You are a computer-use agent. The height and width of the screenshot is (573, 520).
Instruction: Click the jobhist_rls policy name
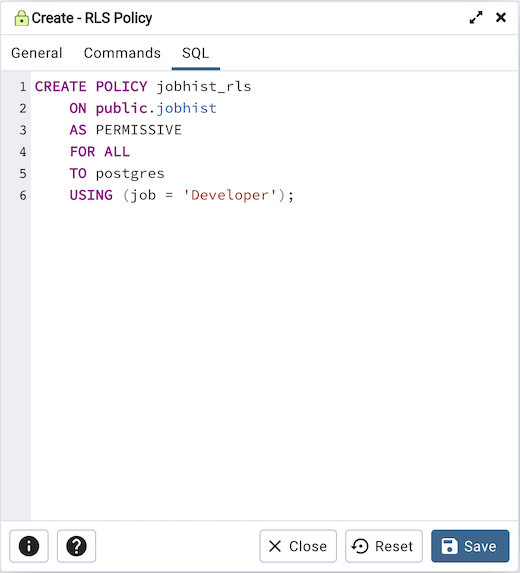pos(204,87)
